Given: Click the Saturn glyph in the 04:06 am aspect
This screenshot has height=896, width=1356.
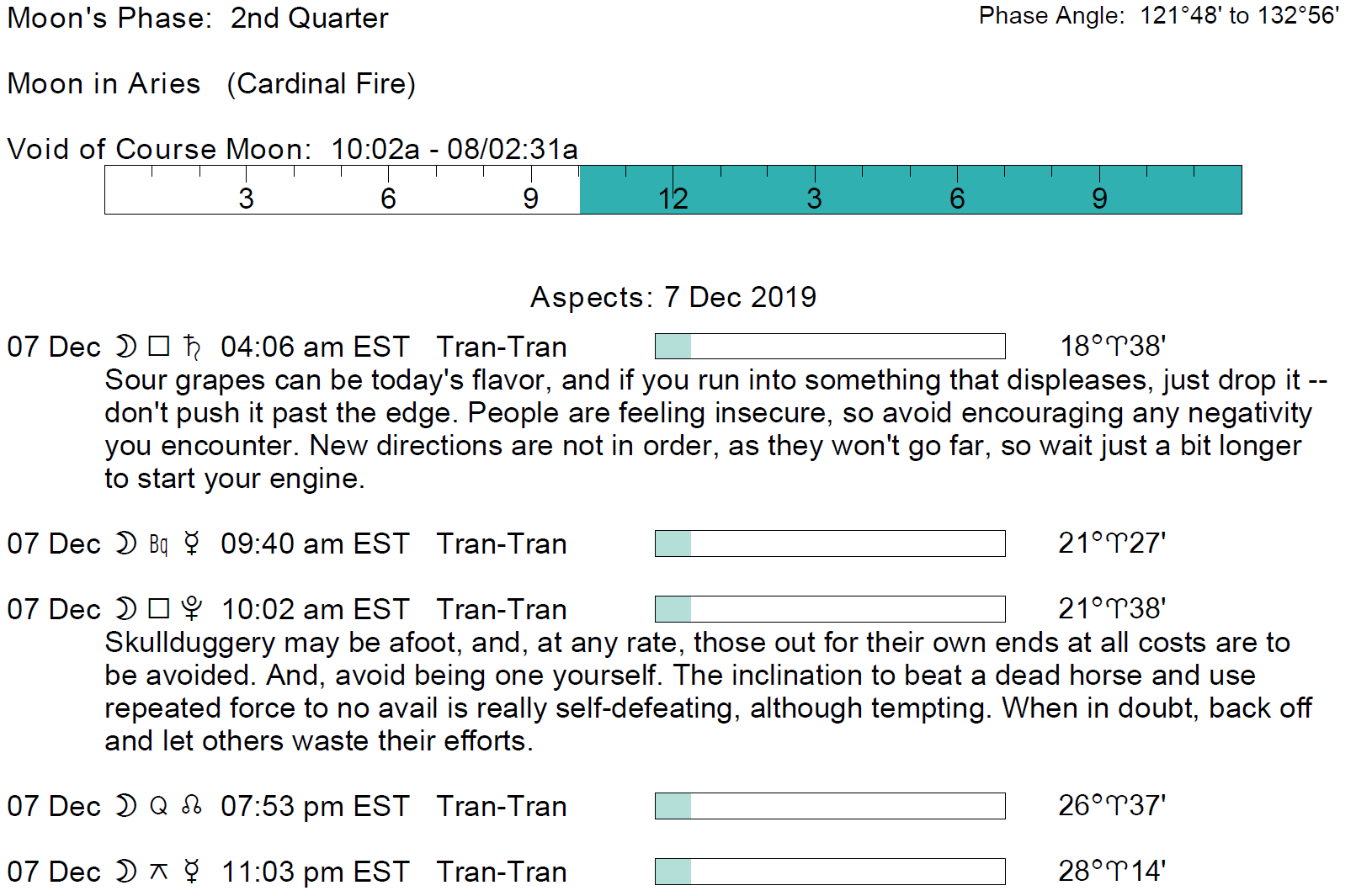Looking at the screenshot, I should click(193, 347).
